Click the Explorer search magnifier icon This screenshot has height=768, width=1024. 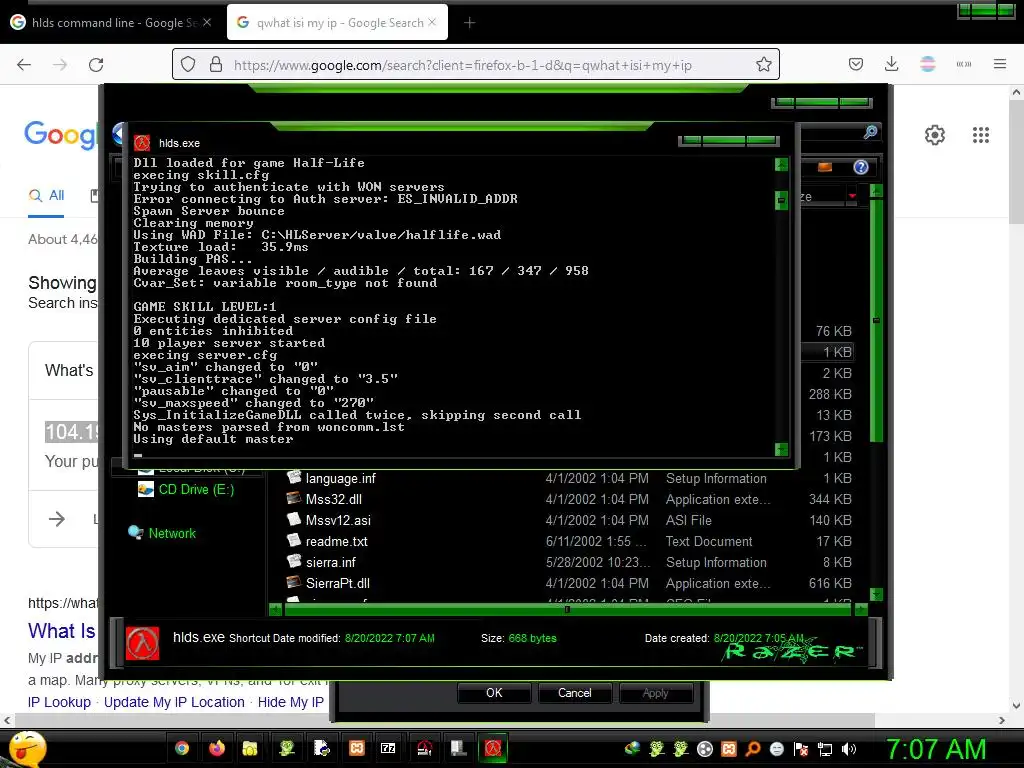pyautogui.click(x=870, y=133)
